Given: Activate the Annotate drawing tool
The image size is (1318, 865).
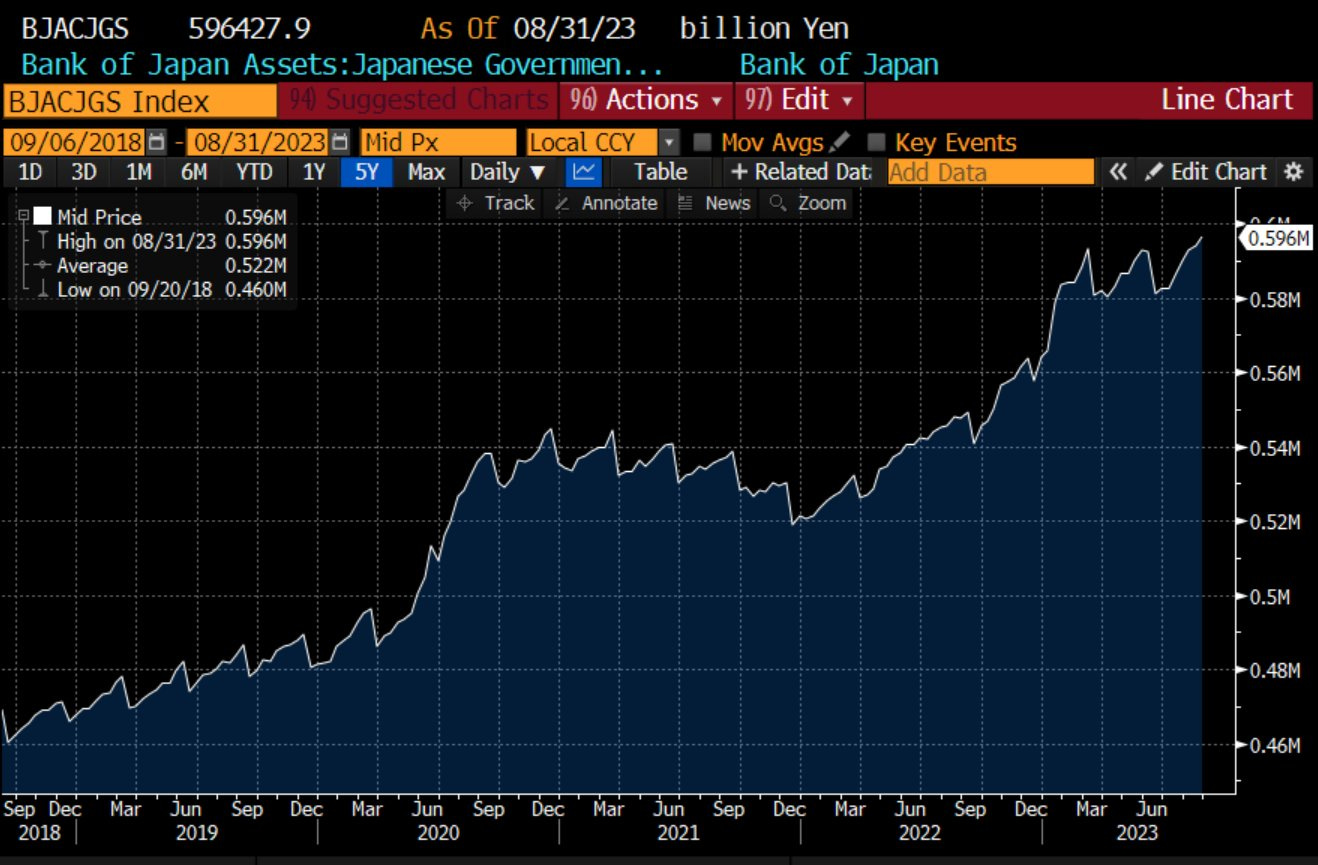Looking at the screenshot, I should coord(606,203).
